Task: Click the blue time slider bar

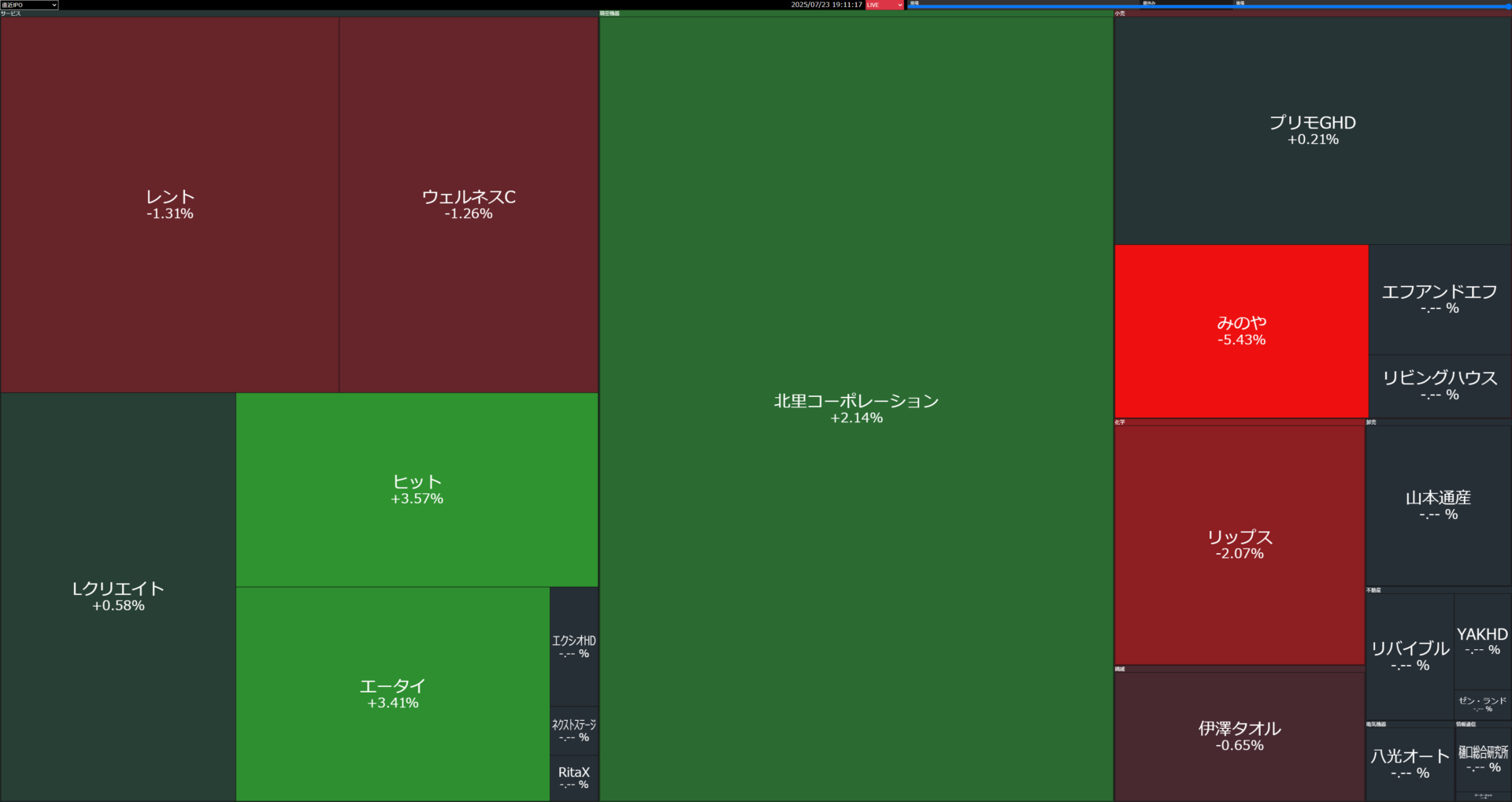Action: click(1209, 7)
